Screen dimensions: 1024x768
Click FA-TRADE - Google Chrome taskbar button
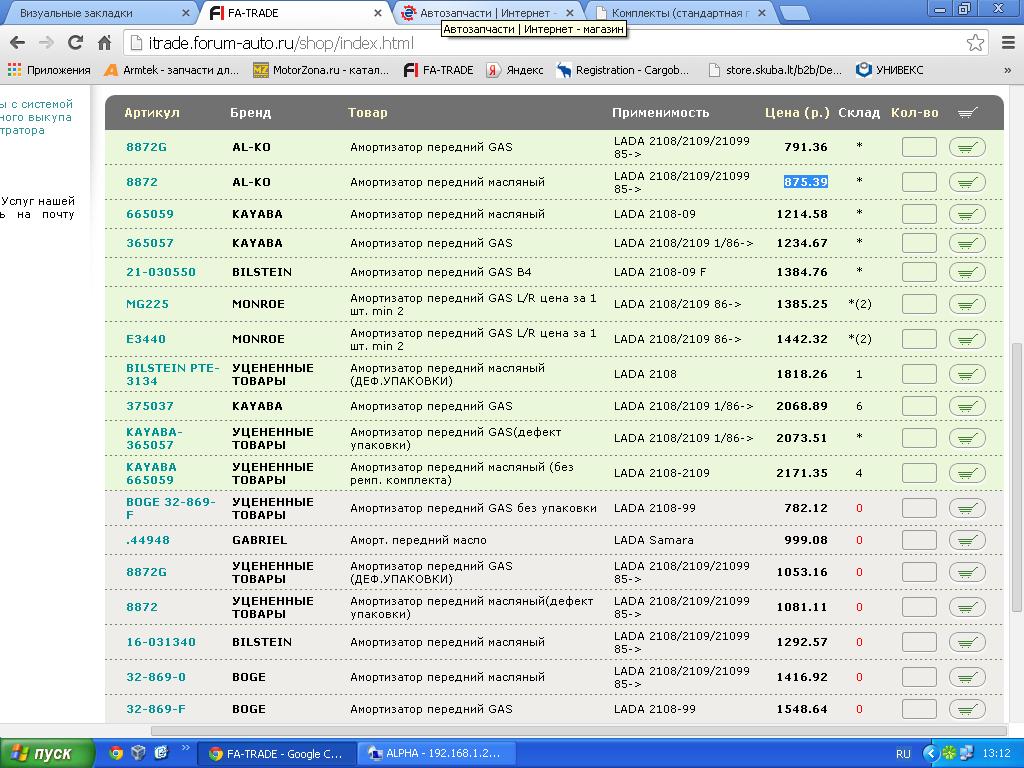point(277,754)
